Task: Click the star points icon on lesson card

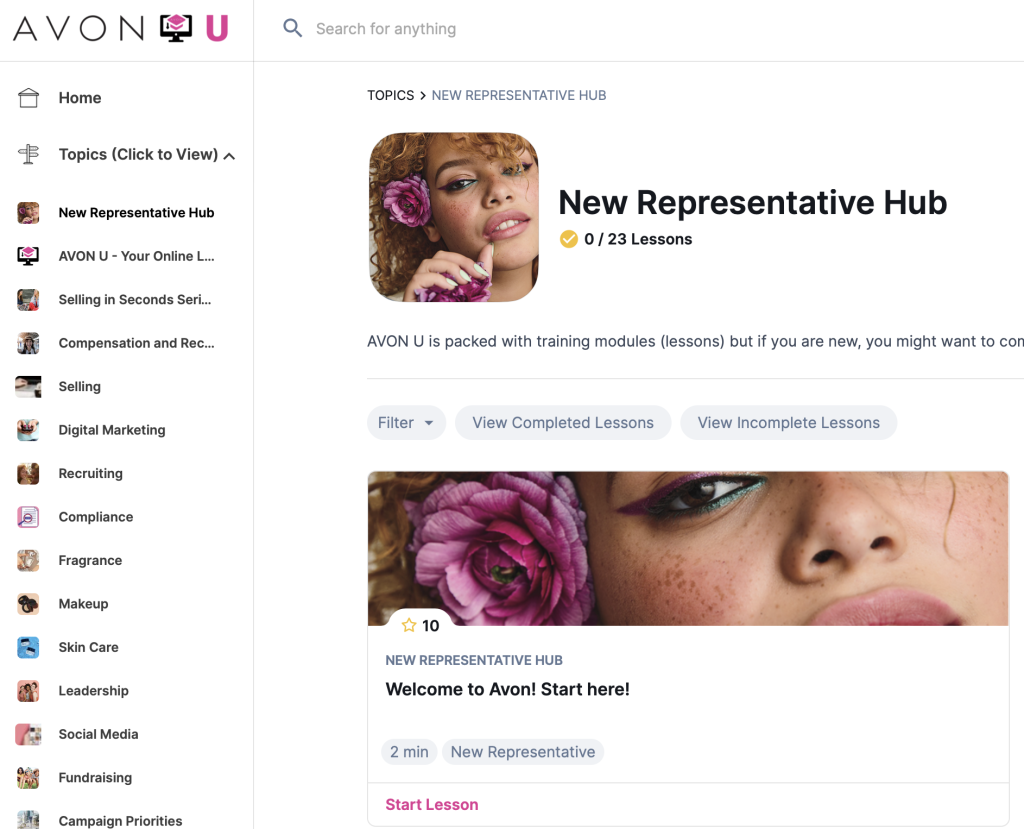Action: [x=409, y=625]
